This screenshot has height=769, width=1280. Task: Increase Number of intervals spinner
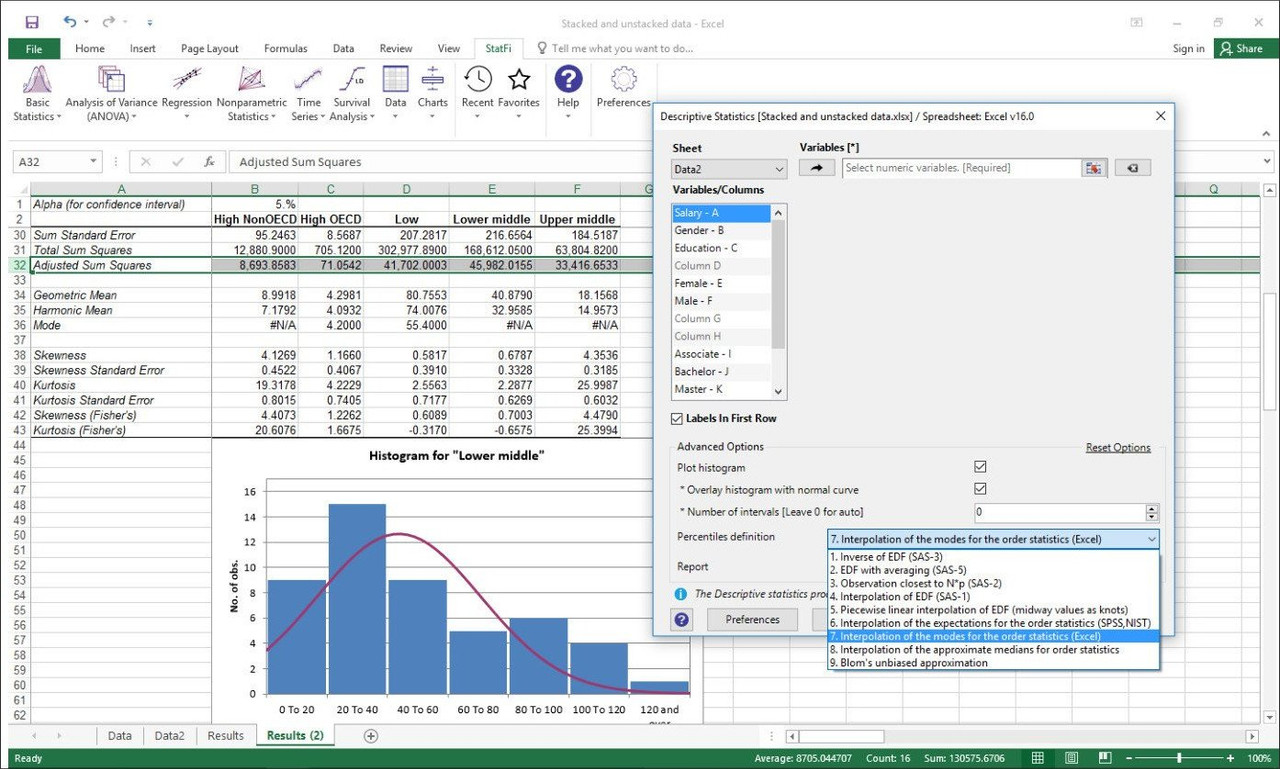click(1153, 508)
